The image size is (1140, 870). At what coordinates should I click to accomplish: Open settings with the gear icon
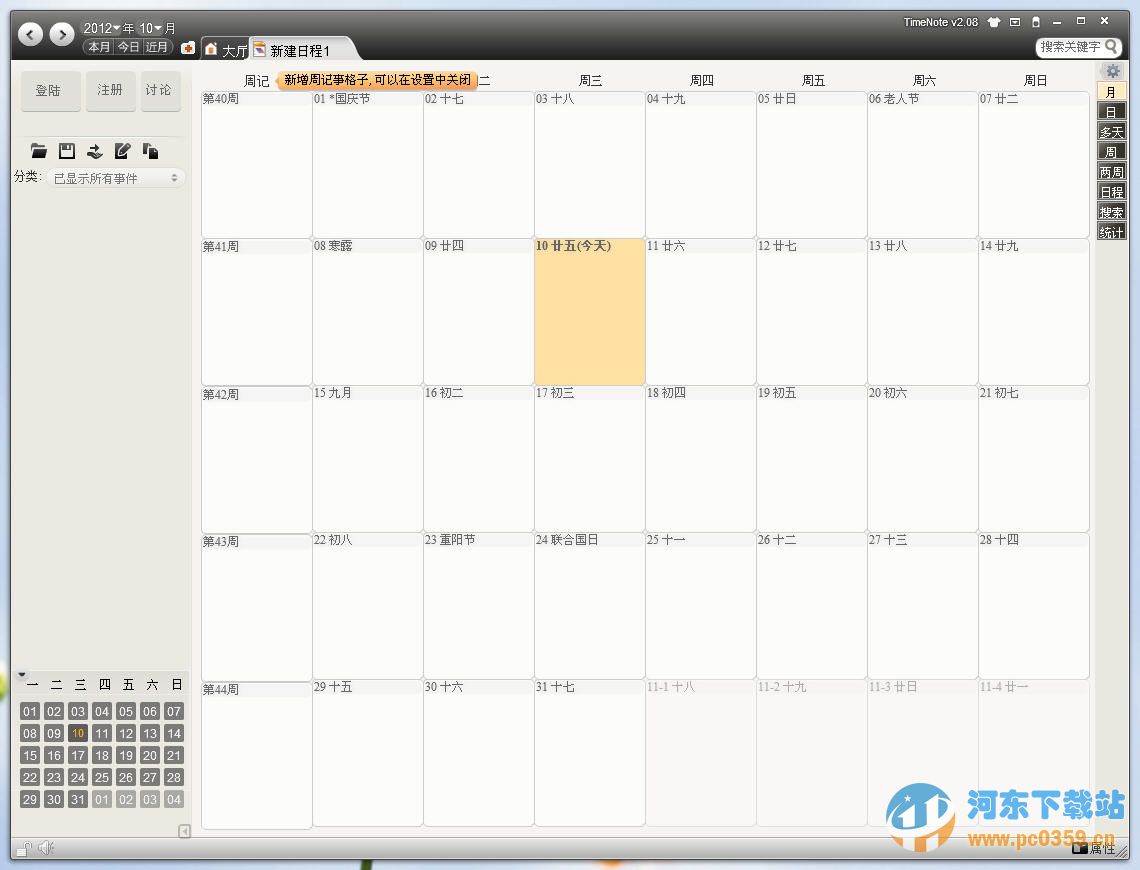click(x=1113, y=70)
